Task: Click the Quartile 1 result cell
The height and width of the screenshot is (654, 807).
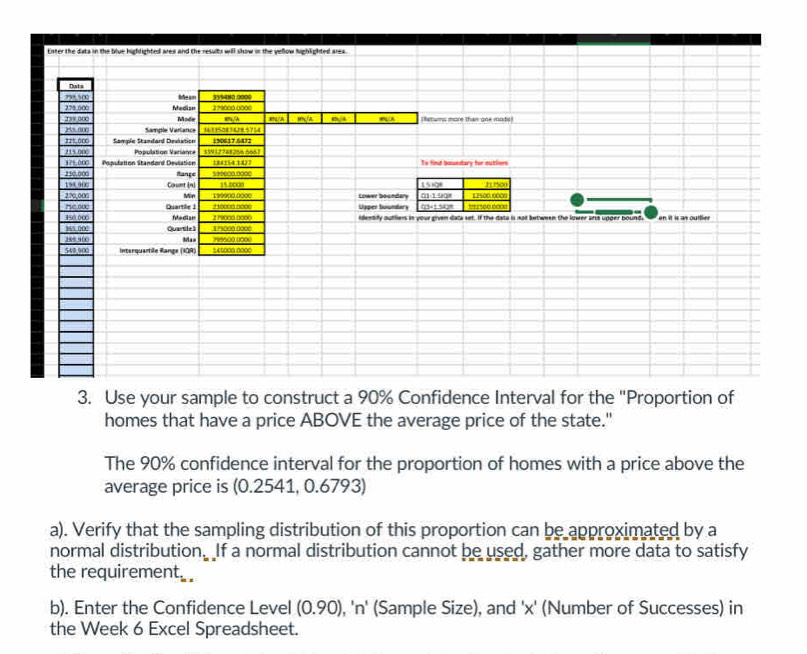Action: click(230, 207)
